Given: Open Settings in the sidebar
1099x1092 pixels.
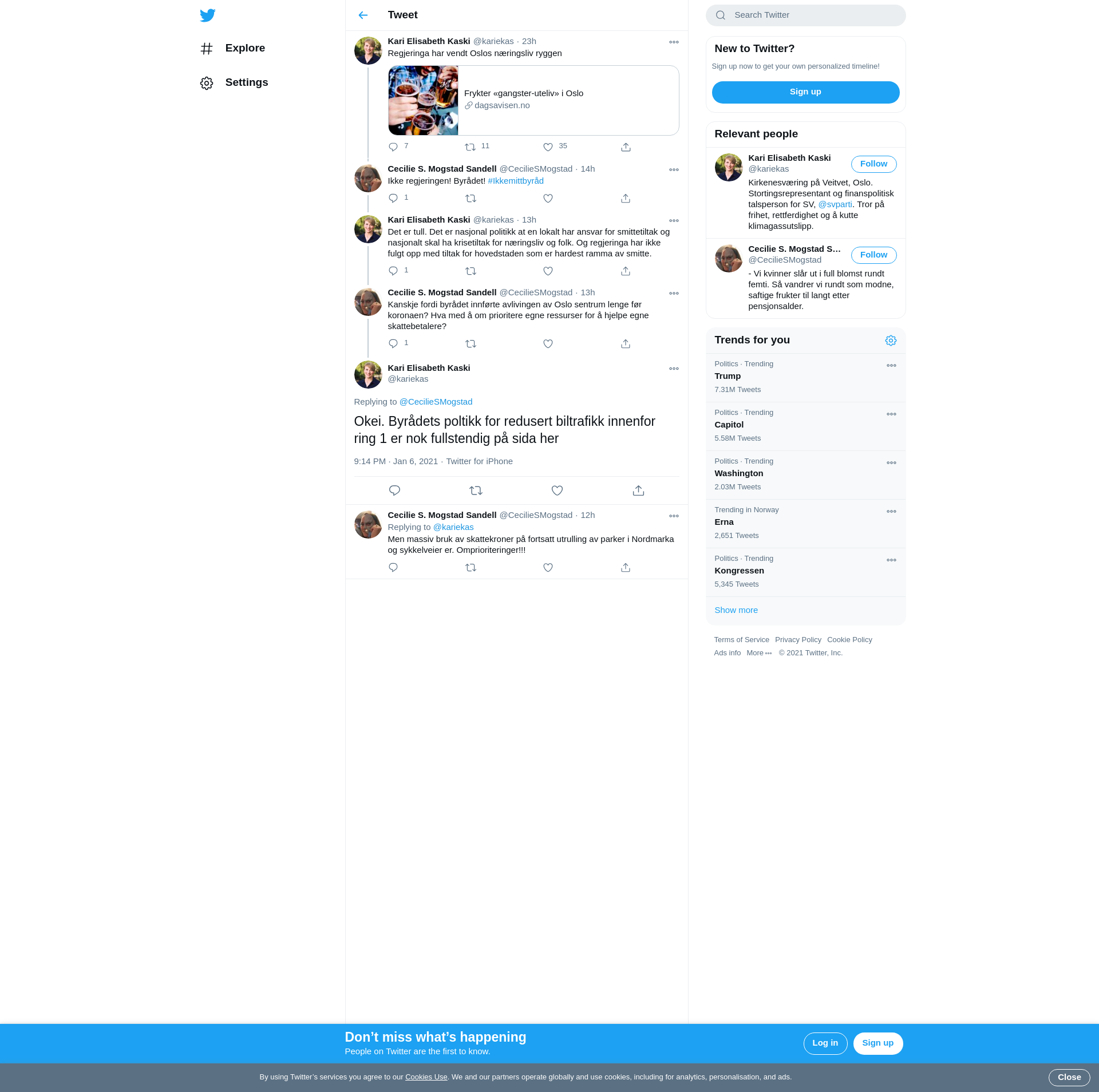Looking at the screenshot, I should pyautogui.click(x=246, y=82).
